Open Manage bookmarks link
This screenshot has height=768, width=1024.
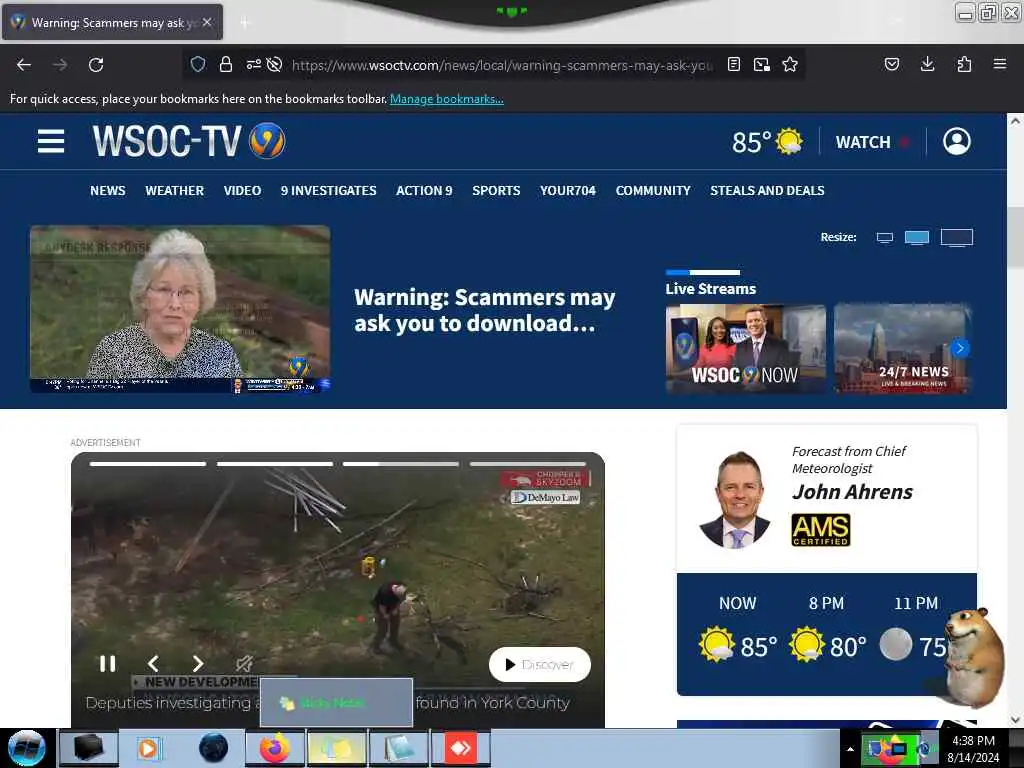point(447,99)
